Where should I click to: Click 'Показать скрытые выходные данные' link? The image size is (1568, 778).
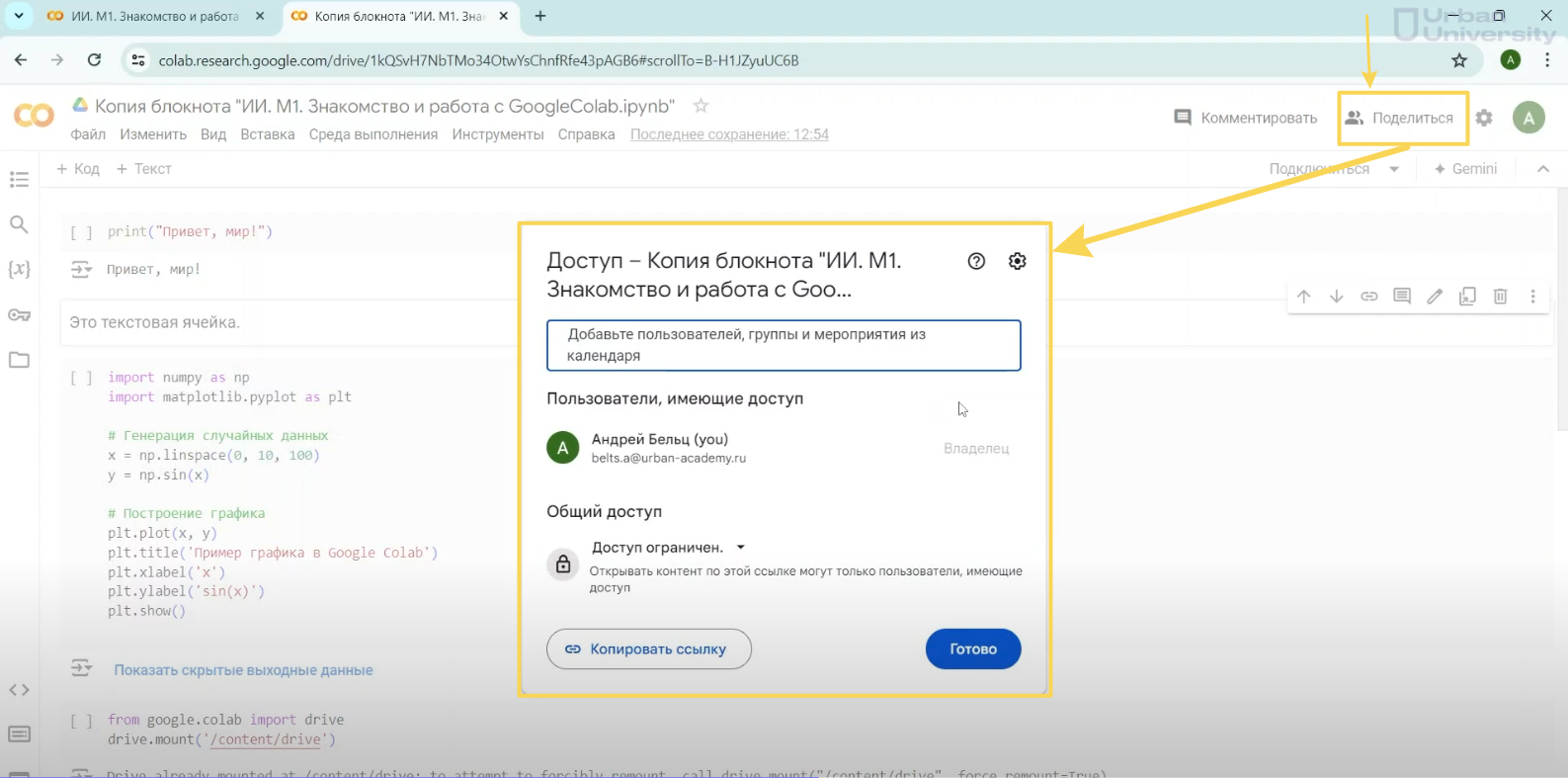[x=243, y=670]
